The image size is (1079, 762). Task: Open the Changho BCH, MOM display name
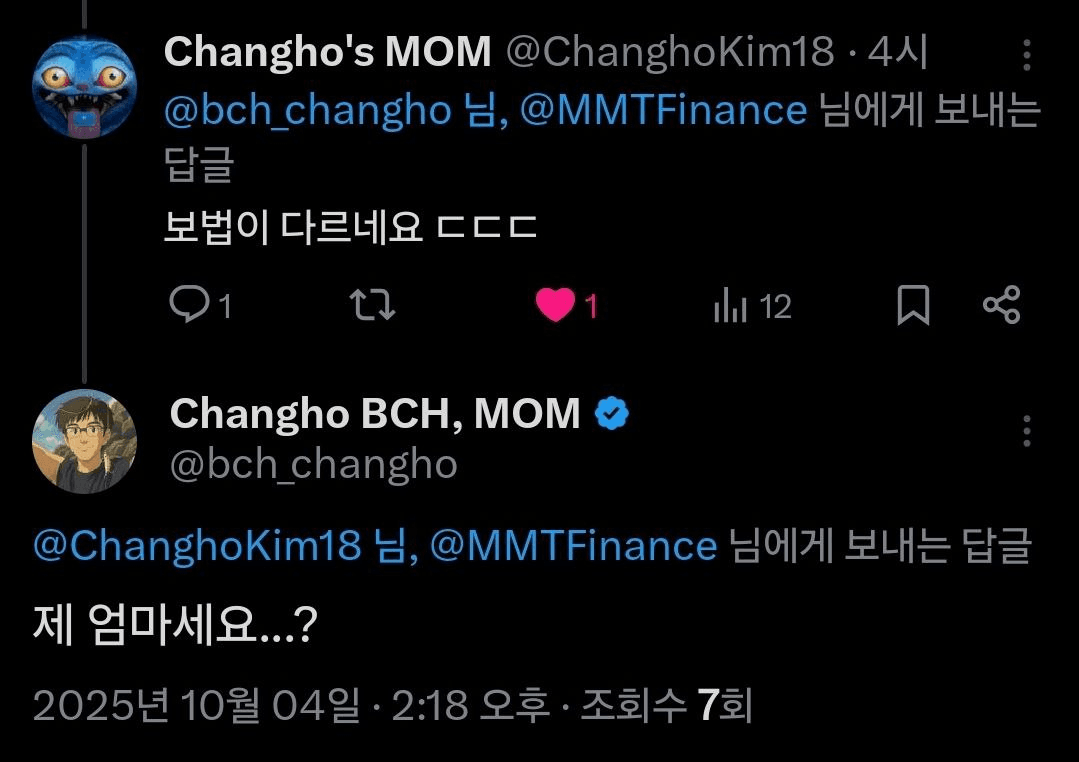coord(375,414)
